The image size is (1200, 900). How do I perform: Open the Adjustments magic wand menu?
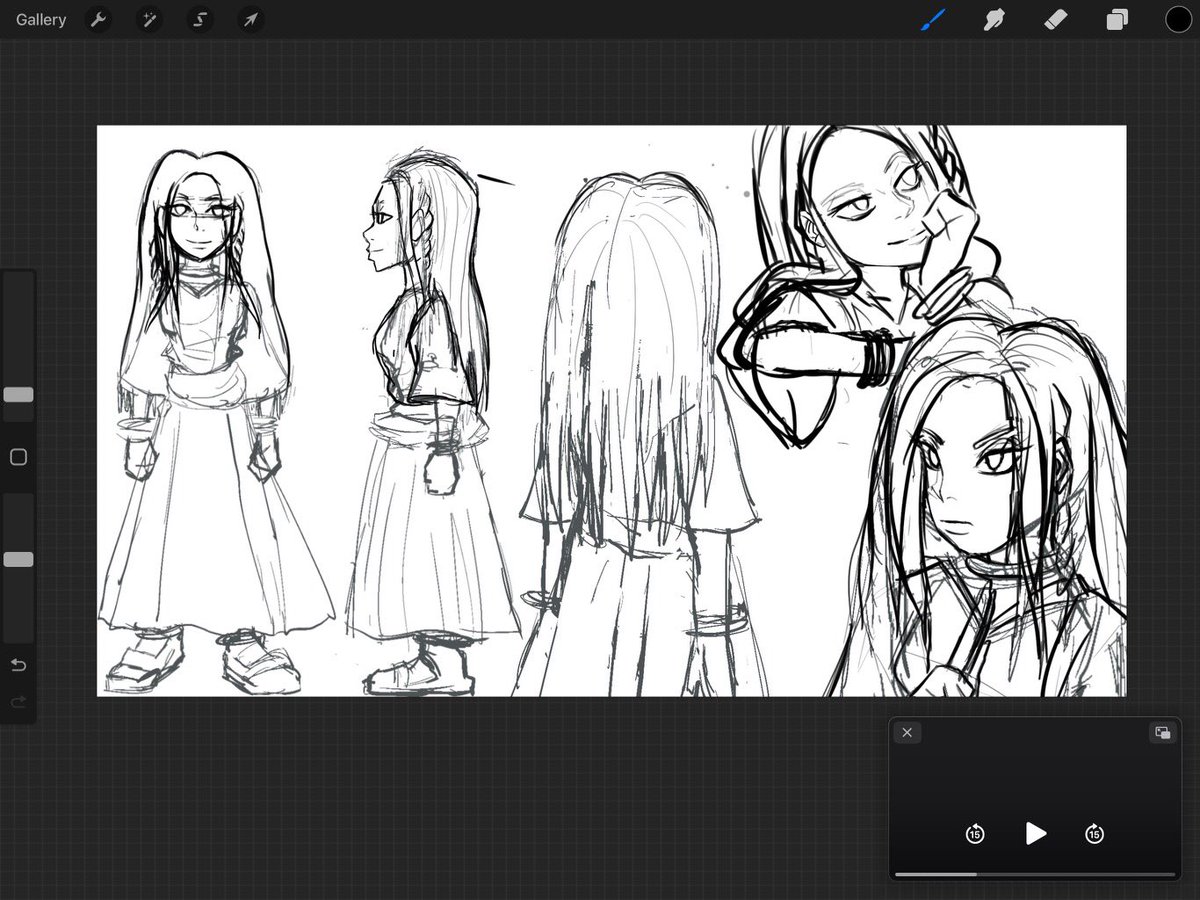coord(149,20)
